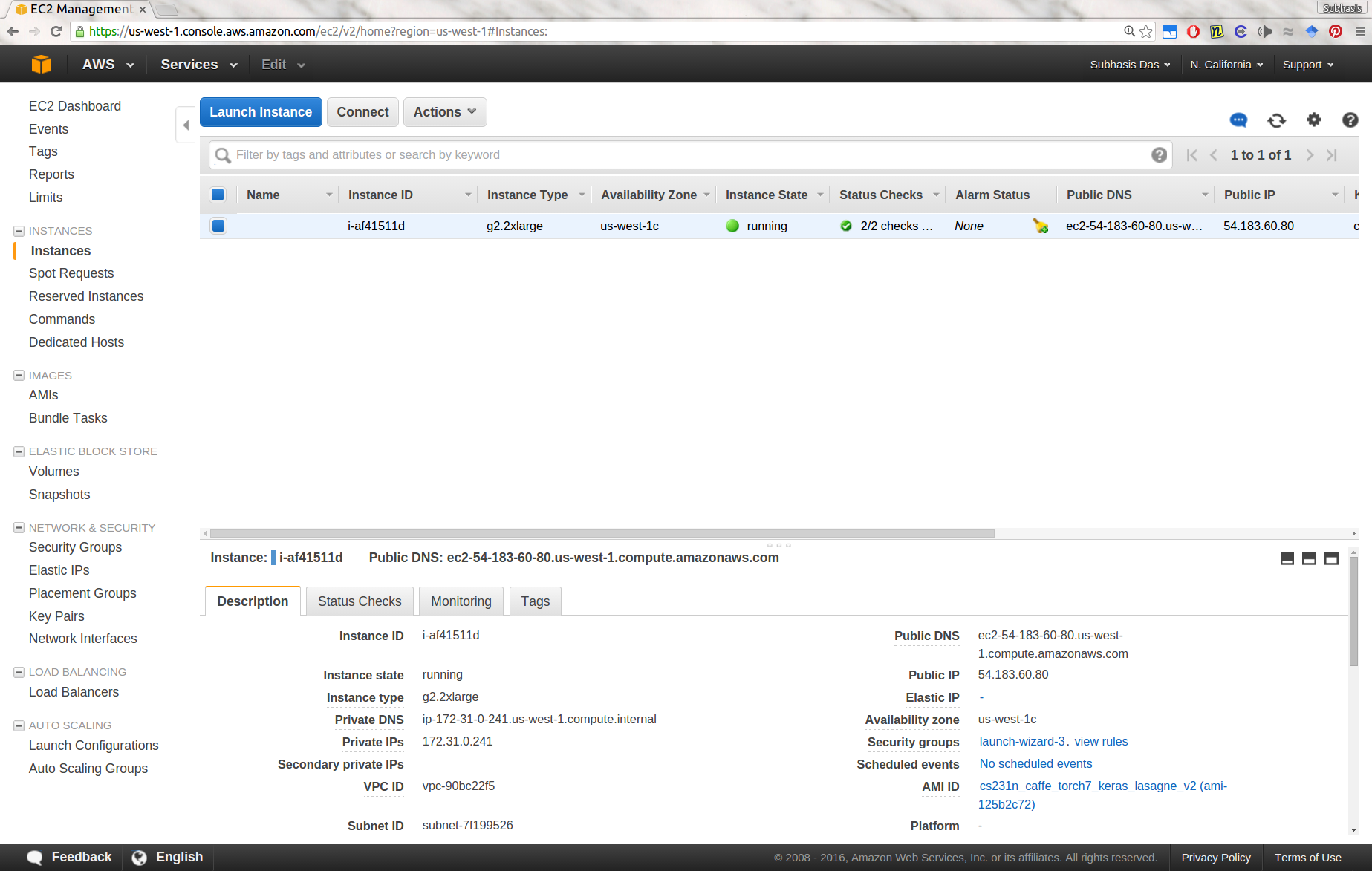Open the launch-wizard-3 security group link

[1022, 741]
